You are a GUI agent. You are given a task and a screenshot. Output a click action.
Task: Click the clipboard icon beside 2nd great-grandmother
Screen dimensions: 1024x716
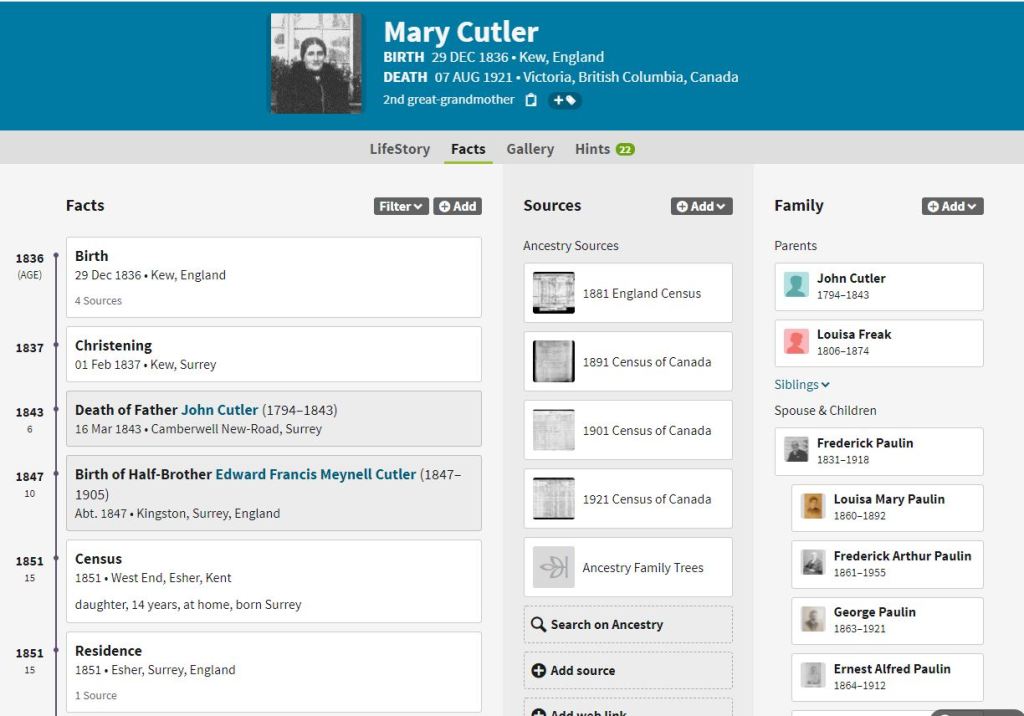(531, 100)
